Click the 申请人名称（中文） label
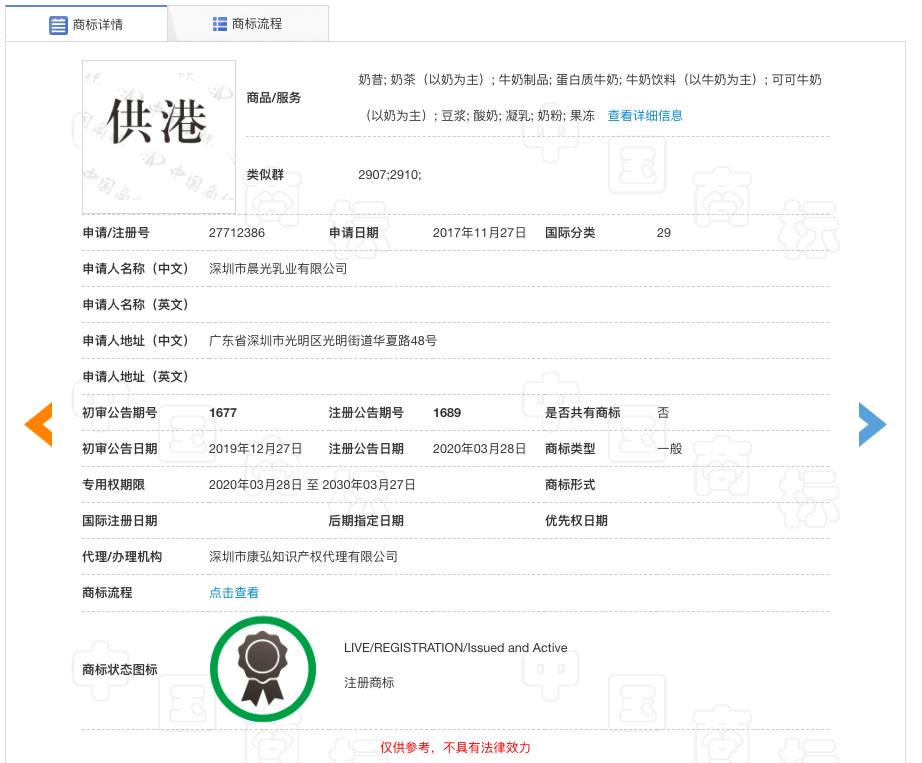This screenshot has height=763, width=922. point(135,269)
